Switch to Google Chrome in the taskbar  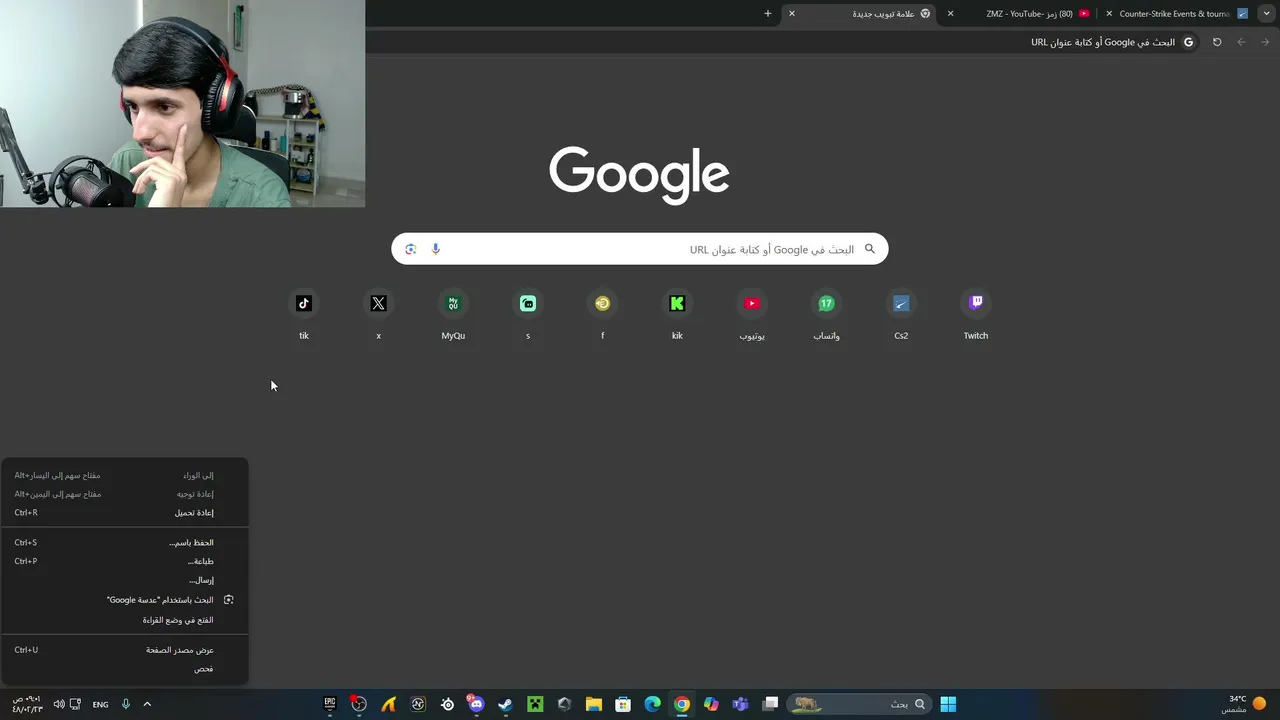tap(681, 704)
